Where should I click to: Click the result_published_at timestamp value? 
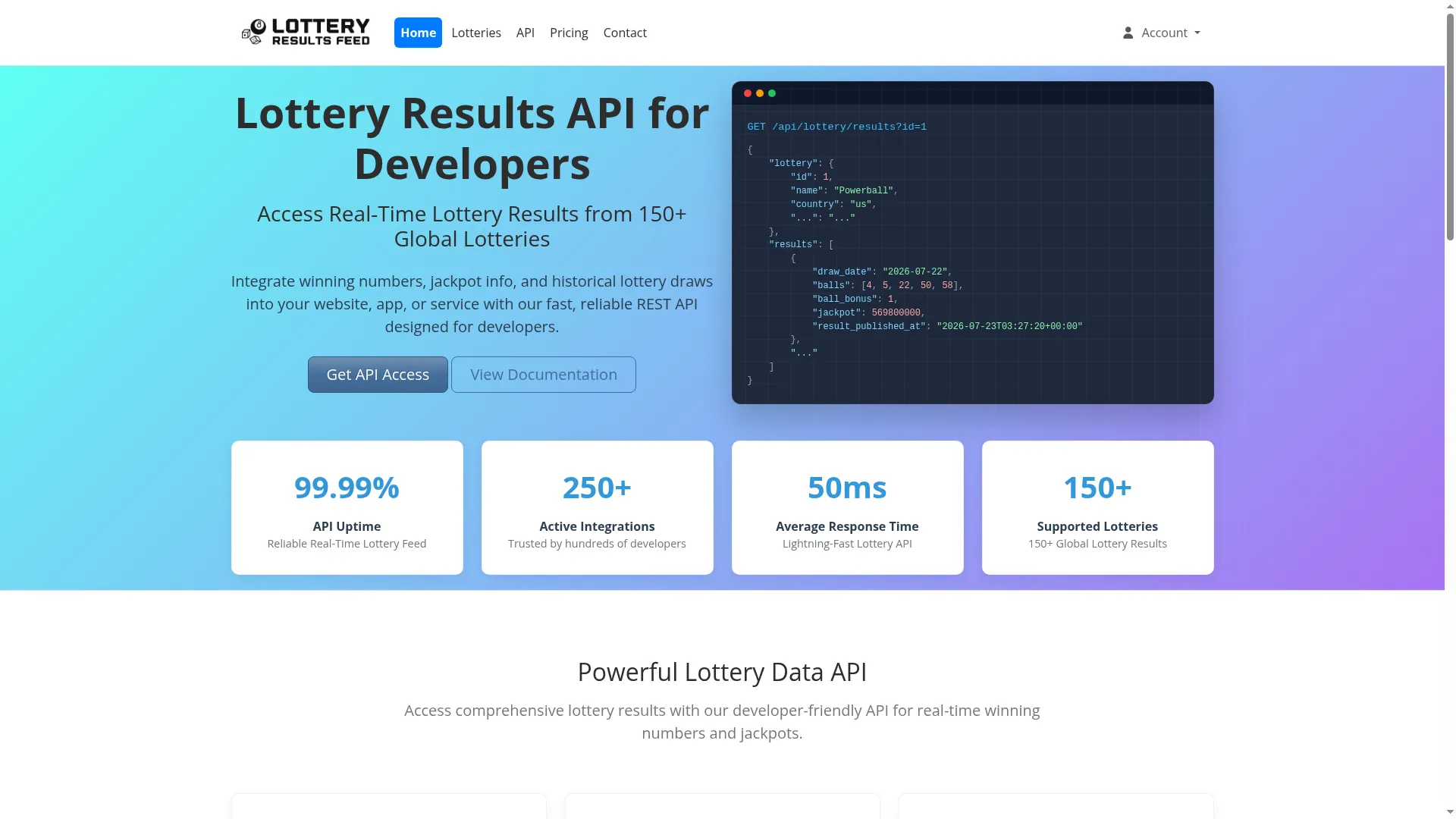[x=1009, y=326]
